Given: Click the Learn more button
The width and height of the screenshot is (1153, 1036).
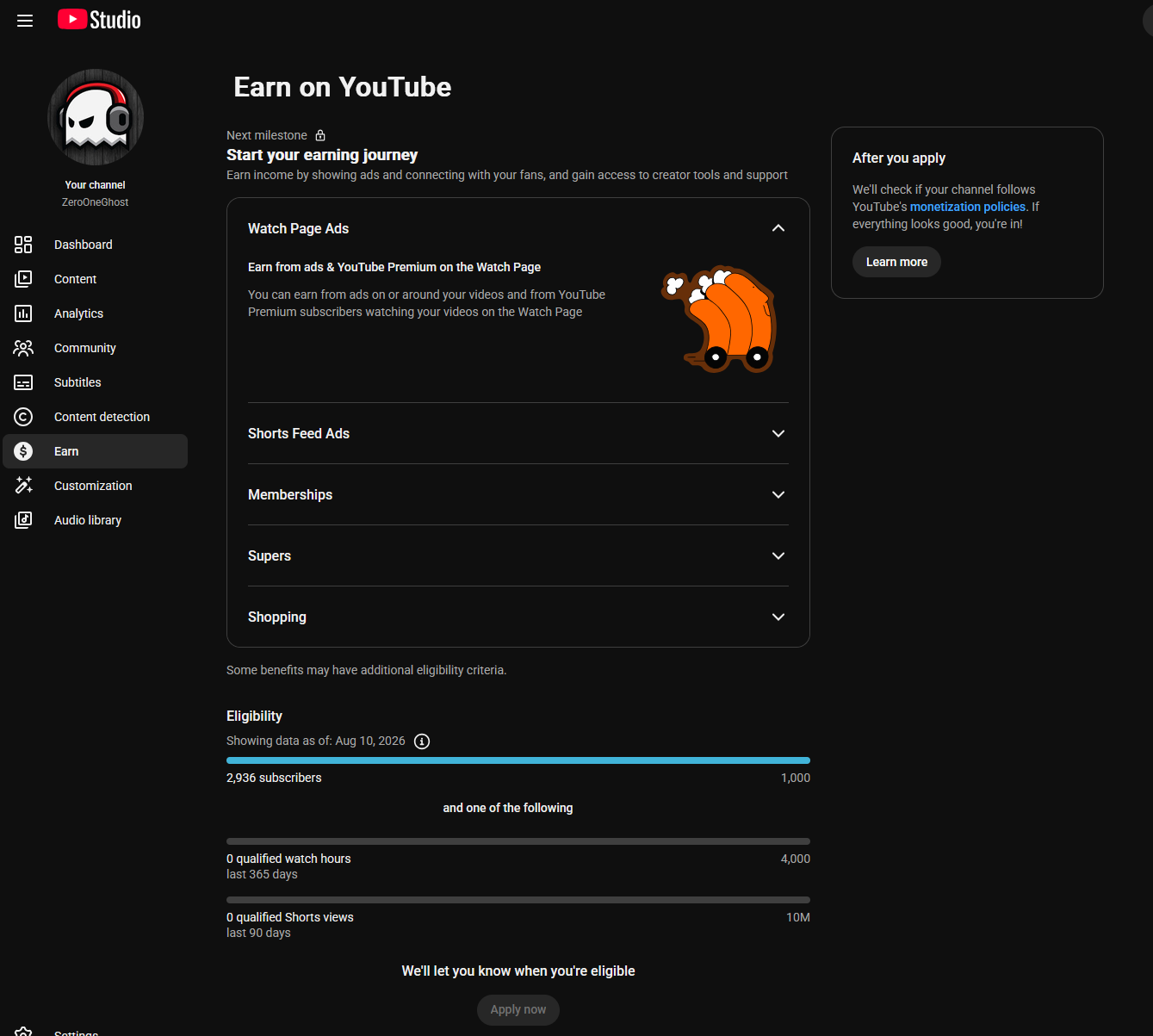Looking at the screenshot, I should click(896, 262).
